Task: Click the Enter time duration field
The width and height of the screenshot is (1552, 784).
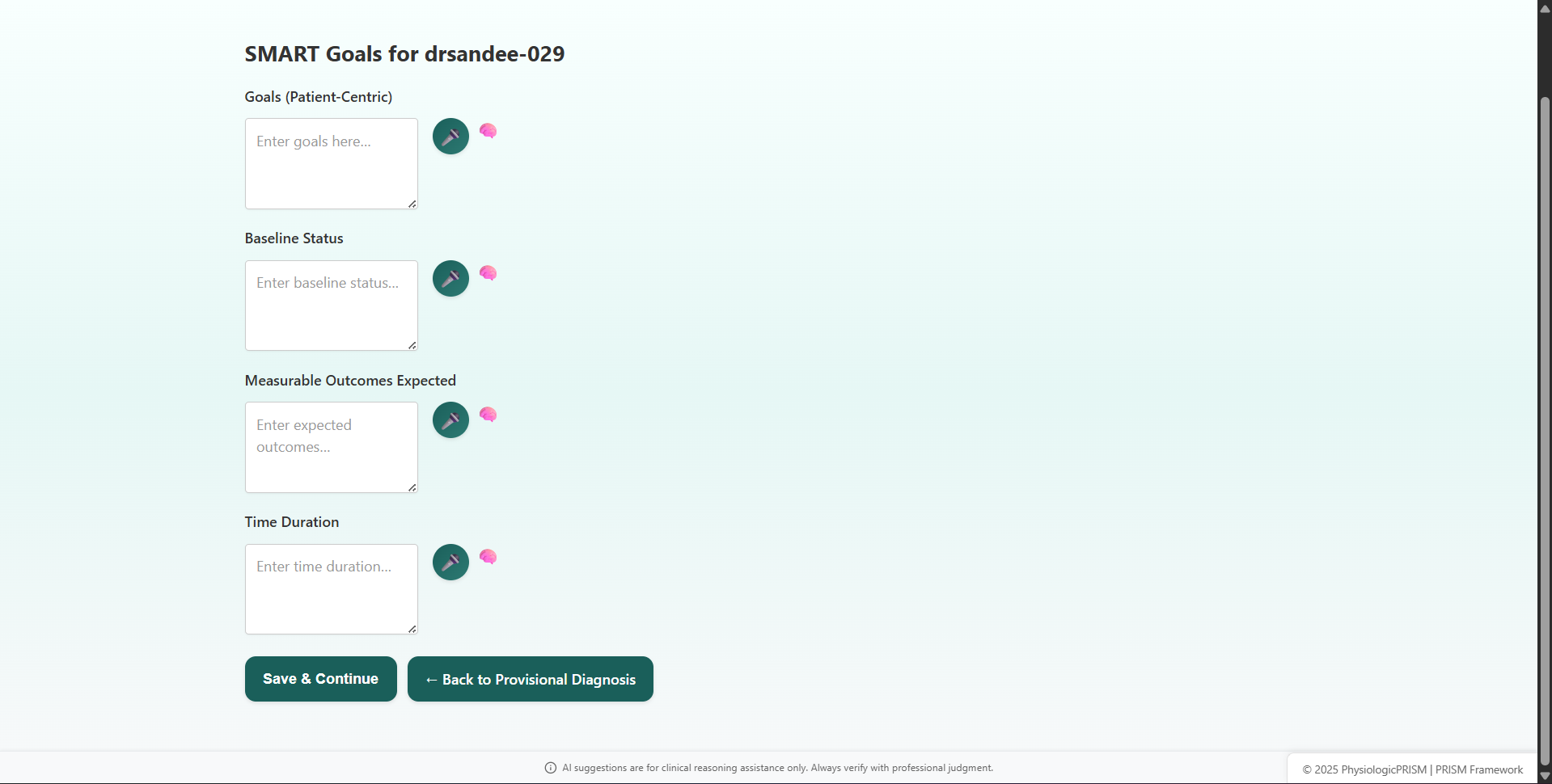Action: (x=331, y=588)
